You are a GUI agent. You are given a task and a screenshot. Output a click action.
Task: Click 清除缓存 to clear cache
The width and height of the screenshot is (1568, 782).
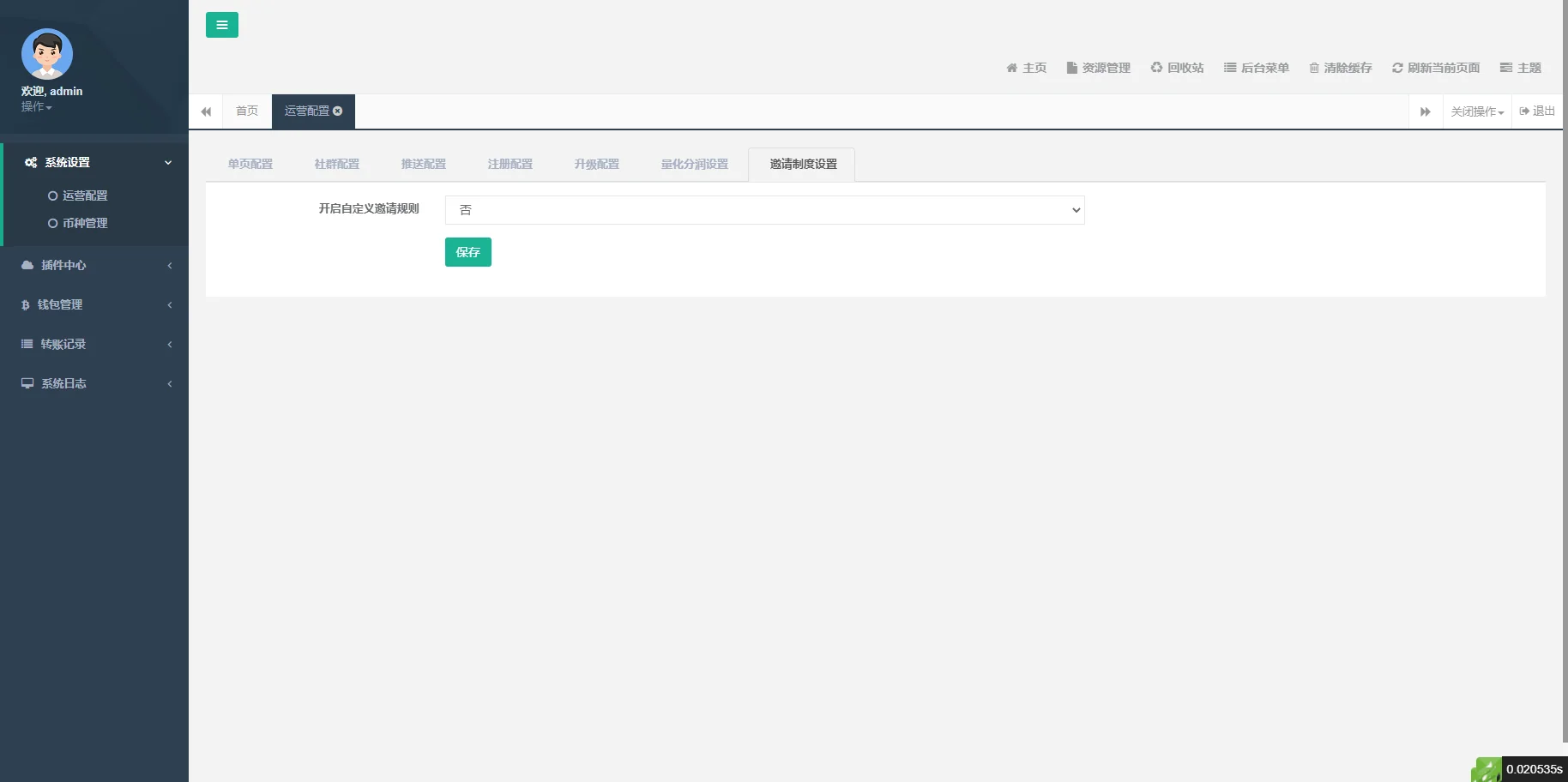pos(1341,68)
